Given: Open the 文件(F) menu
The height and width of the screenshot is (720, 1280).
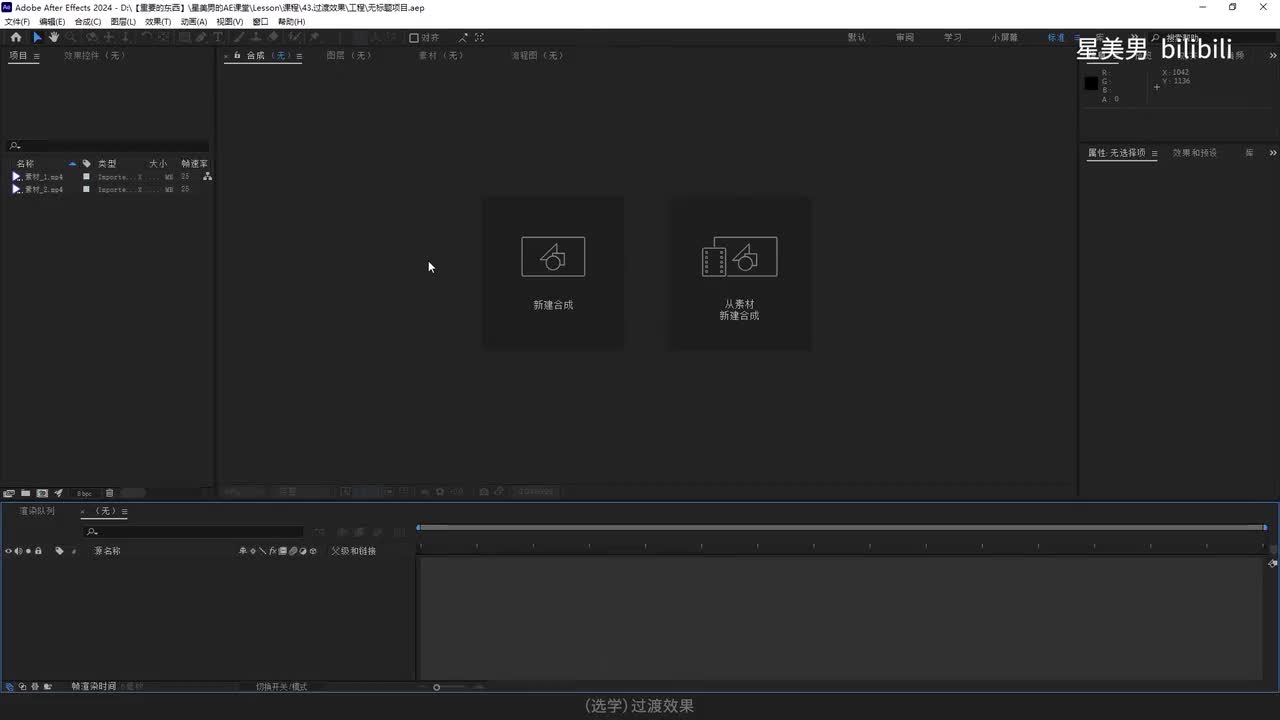Looking at the screenshot, I should coord(17,21).
